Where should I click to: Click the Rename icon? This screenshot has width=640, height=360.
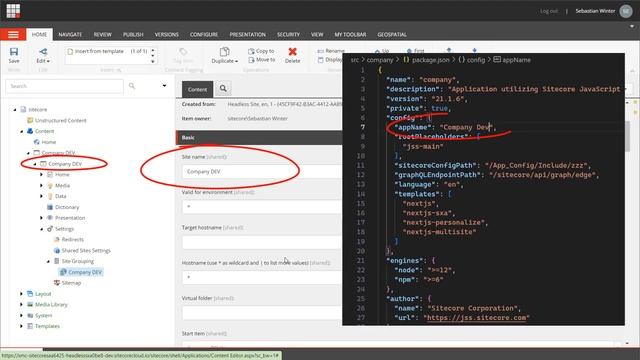[x=321, y=51]
